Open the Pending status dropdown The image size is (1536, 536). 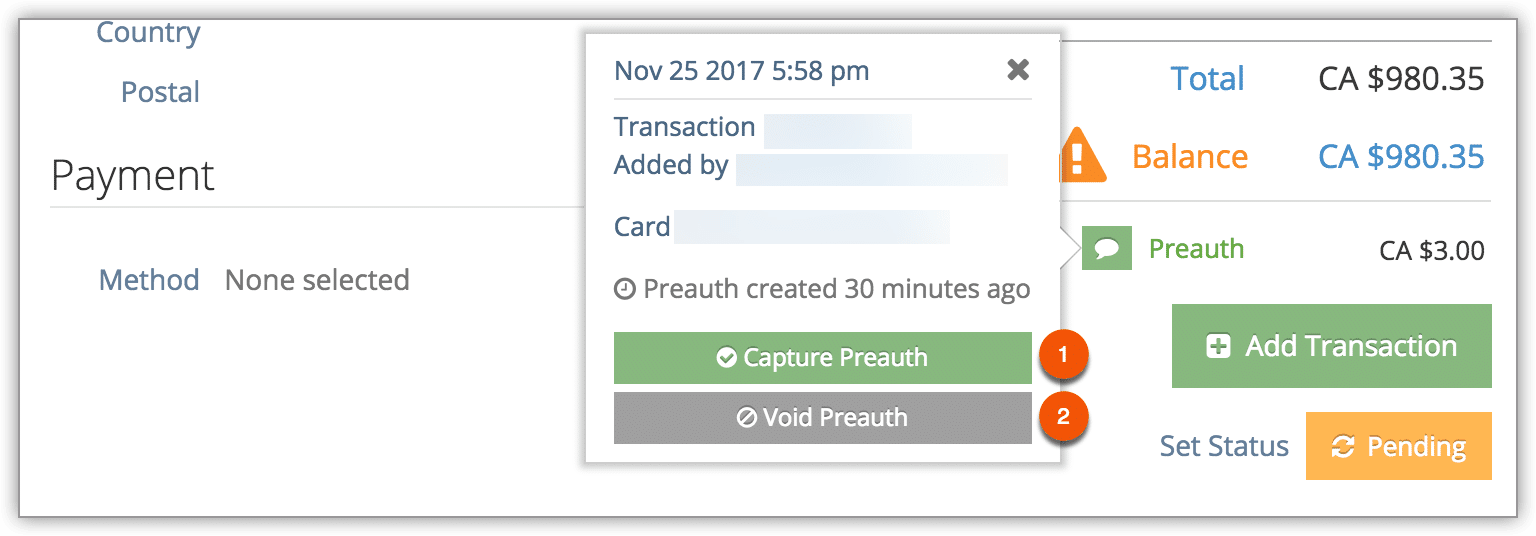point(1398,446)
